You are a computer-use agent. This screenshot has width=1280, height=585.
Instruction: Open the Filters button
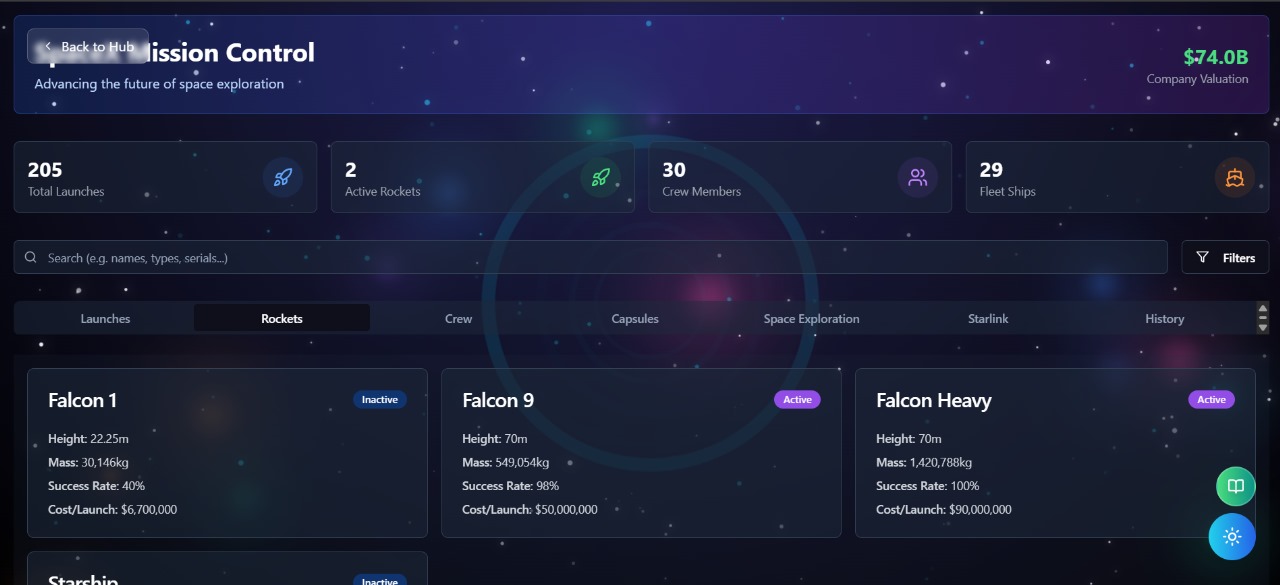point(1225,257)
